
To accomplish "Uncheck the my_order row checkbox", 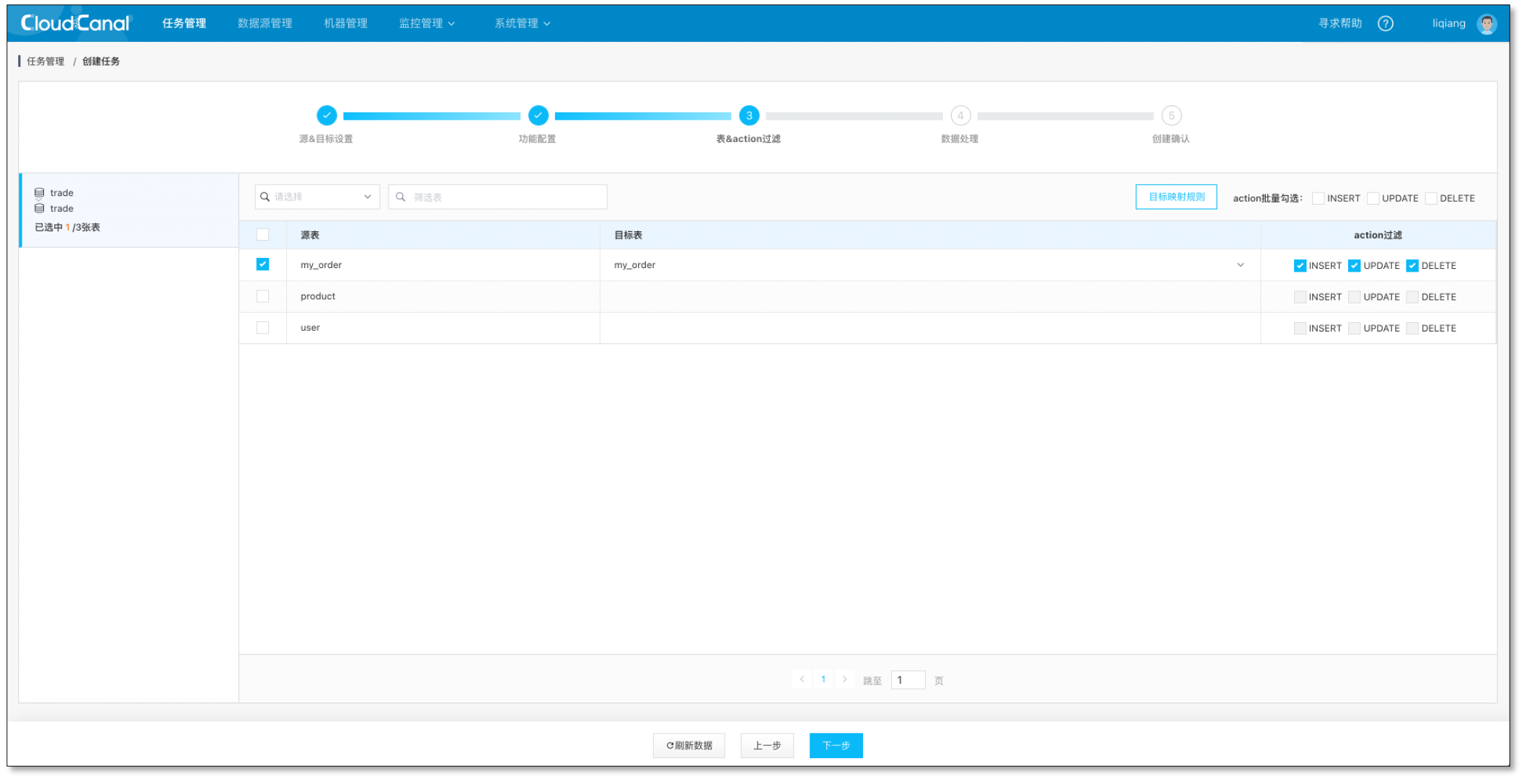I will [x=262, y=264].
